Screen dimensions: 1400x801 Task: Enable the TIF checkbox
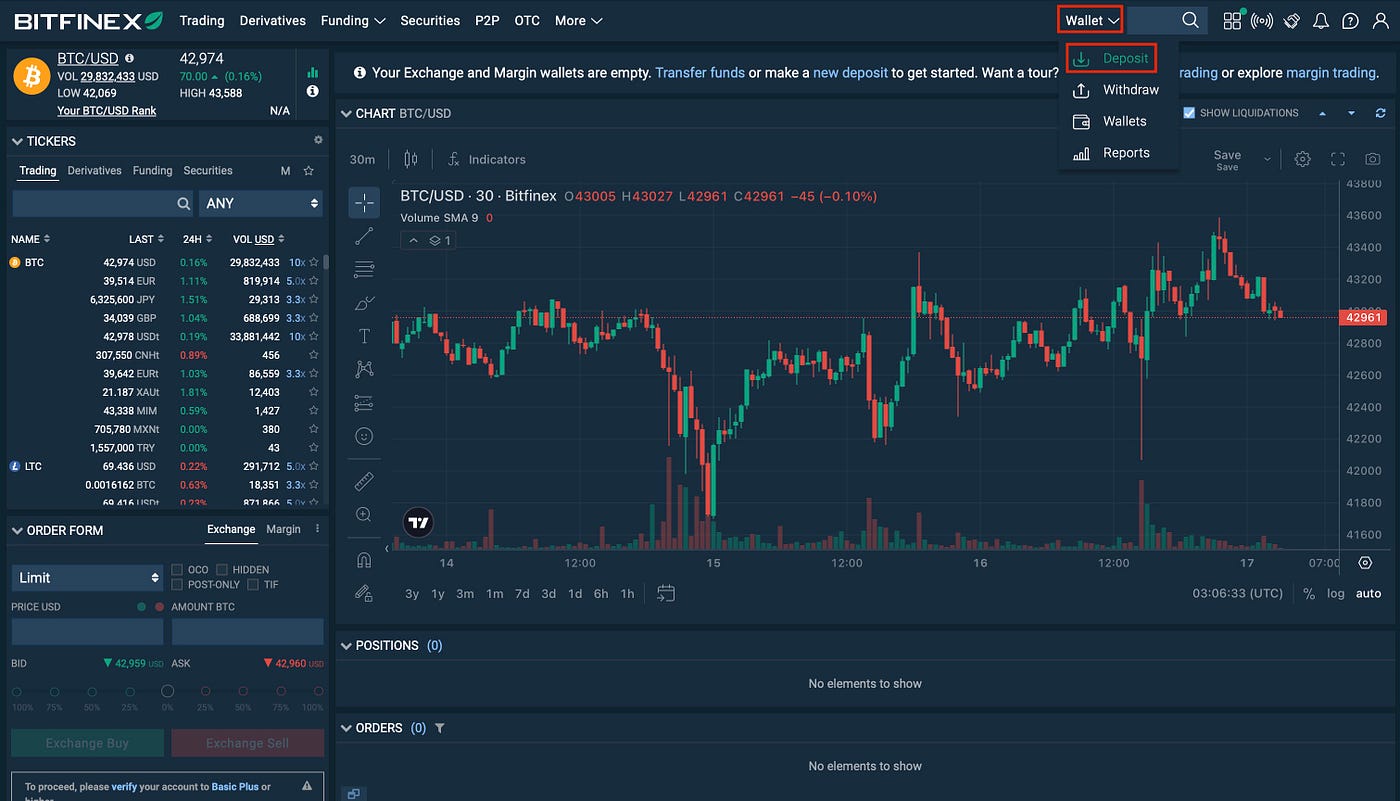click(253, 584)
